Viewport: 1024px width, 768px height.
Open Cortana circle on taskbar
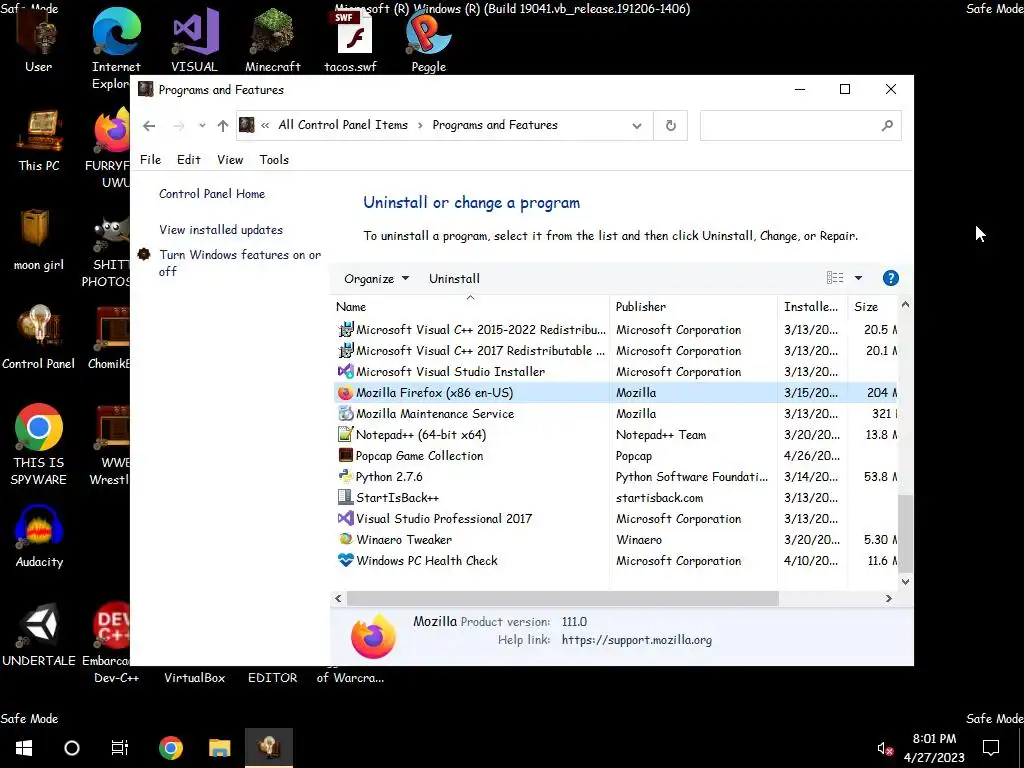tap(72, 748)
